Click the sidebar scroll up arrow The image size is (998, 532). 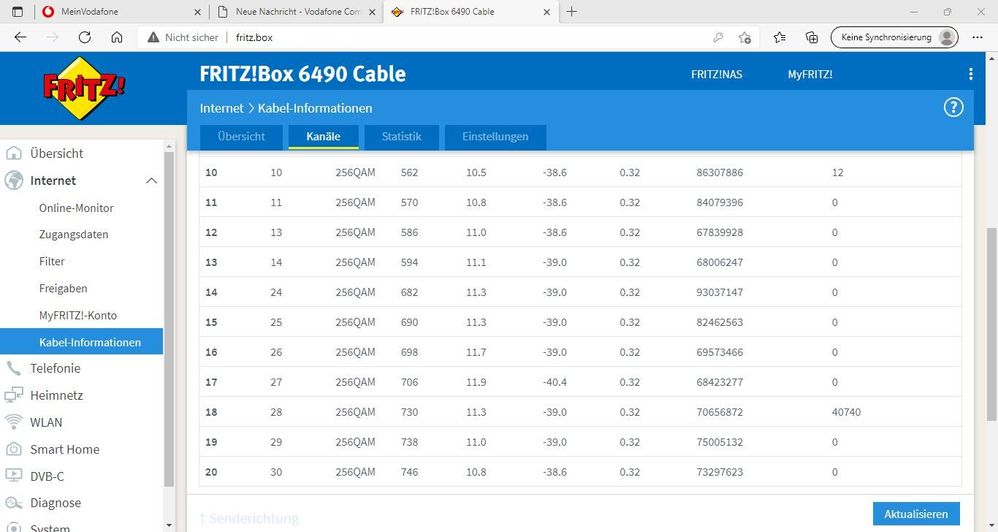(169, 146)
